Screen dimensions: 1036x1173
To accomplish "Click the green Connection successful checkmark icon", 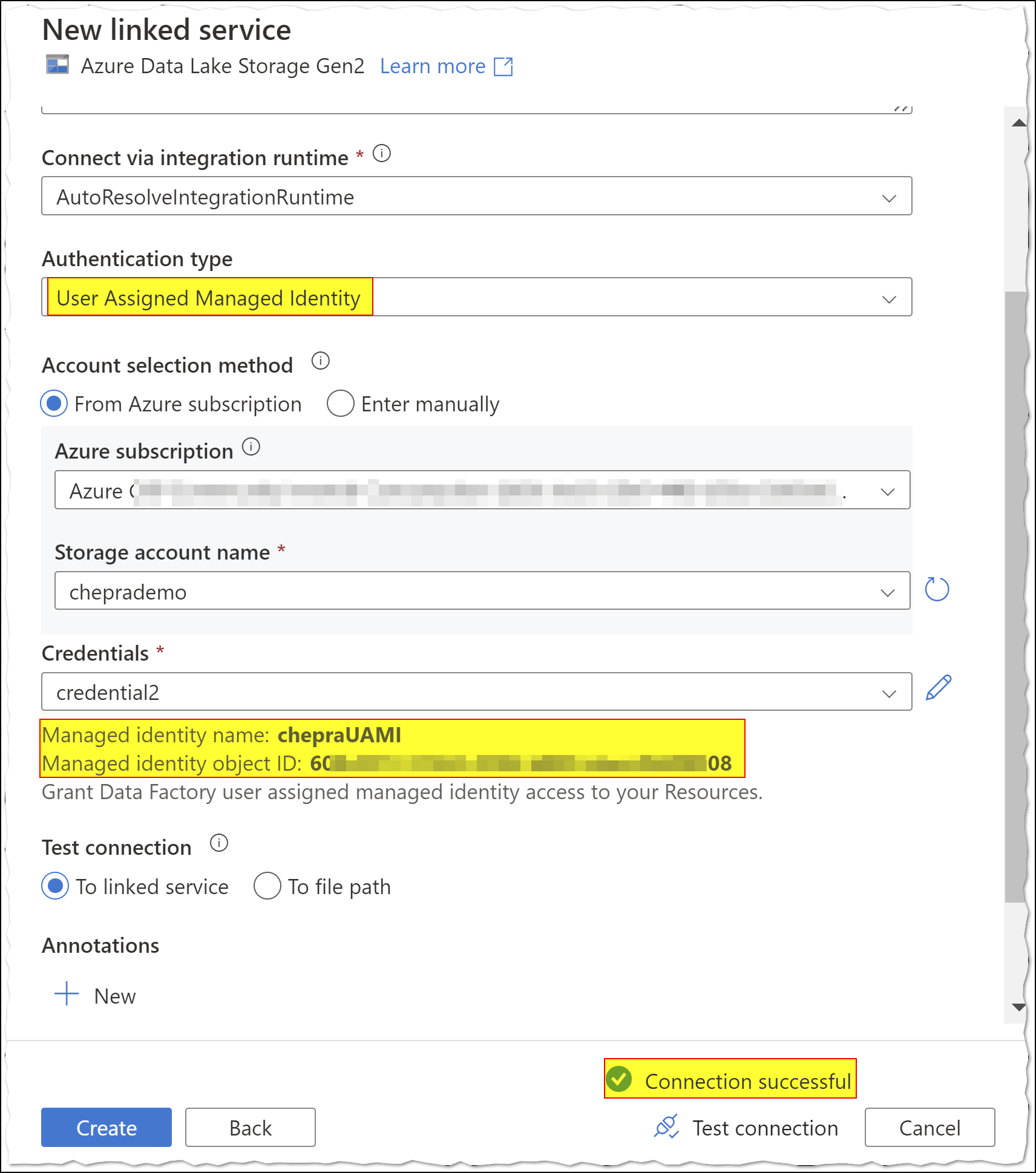I will point(619,1079).
